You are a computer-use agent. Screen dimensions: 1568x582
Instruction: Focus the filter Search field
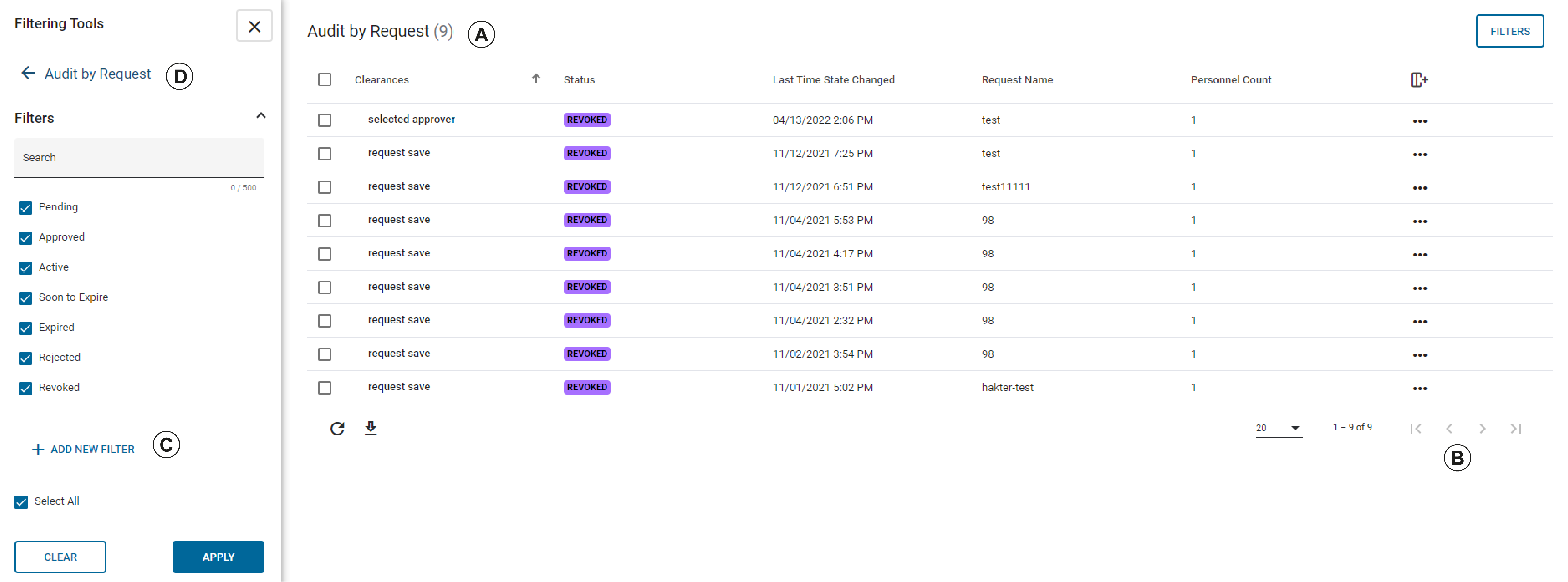139,158
